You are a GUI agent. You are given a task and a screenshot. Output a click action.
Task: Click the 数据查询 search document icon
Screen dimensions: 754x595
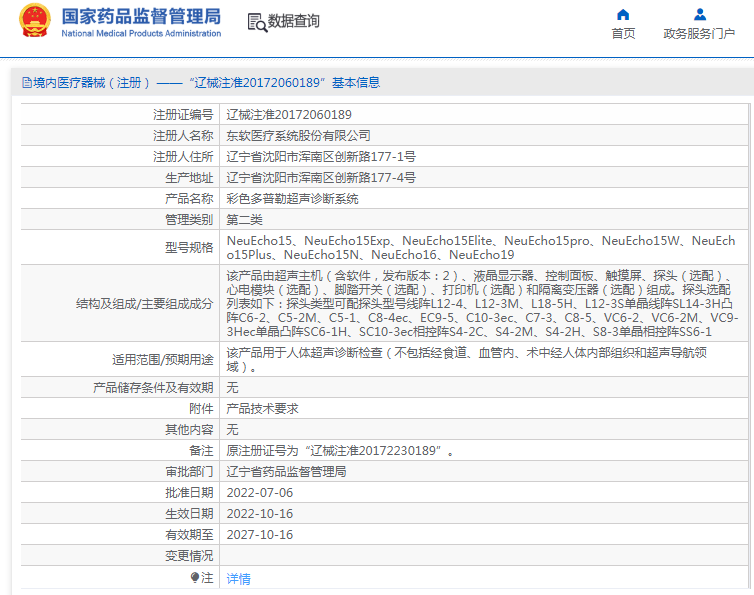[x=257, y=23]
